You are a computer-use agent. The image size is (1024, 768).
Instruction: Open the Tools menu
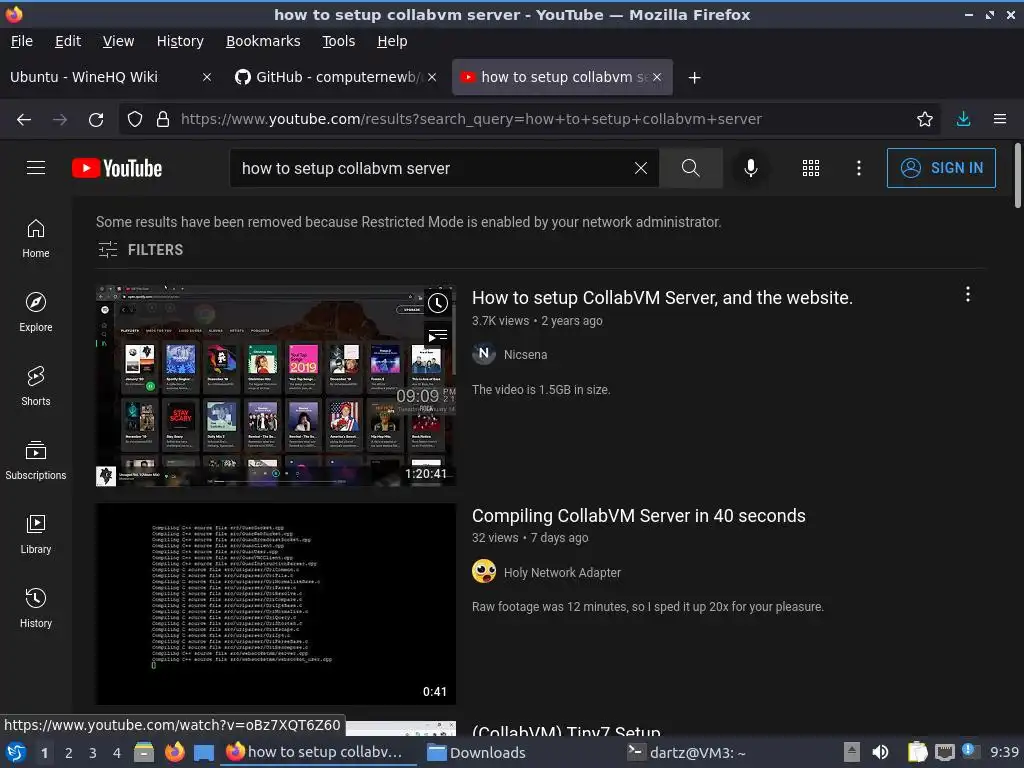click(339, 41)
